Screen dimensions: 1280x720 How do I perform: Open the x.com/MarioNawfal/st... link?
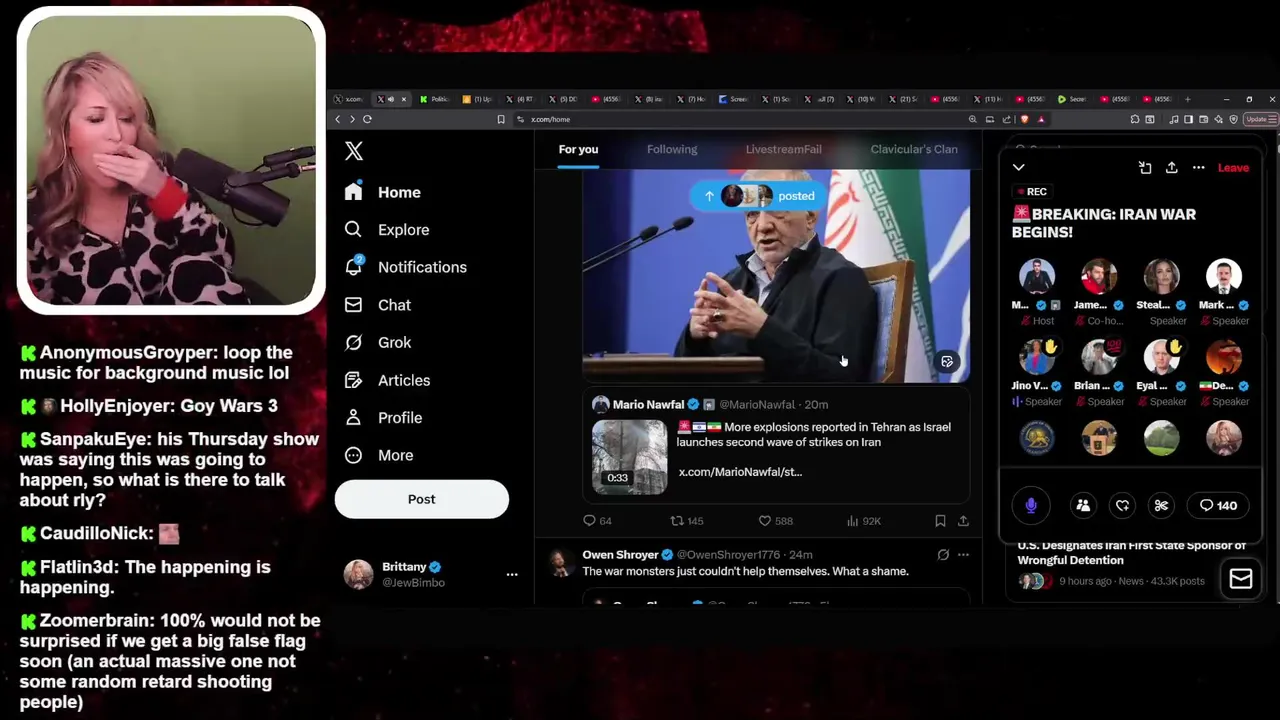point(740,472)
